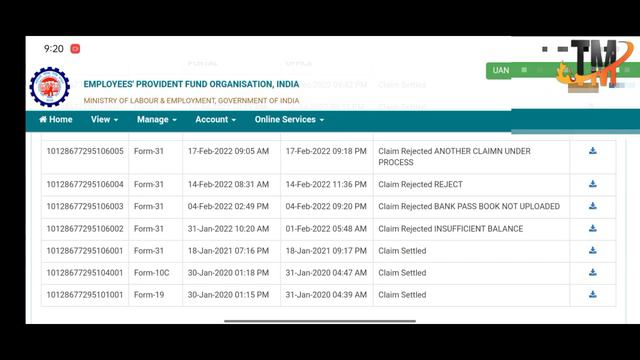Select claim ID 10128677295106004
This screenshot has width=640, height=360.
(x=85, y=184)
